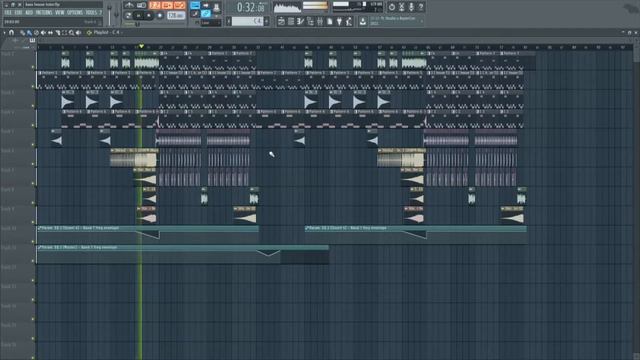Toggle wait-for-input before recording

click(141, 5)
